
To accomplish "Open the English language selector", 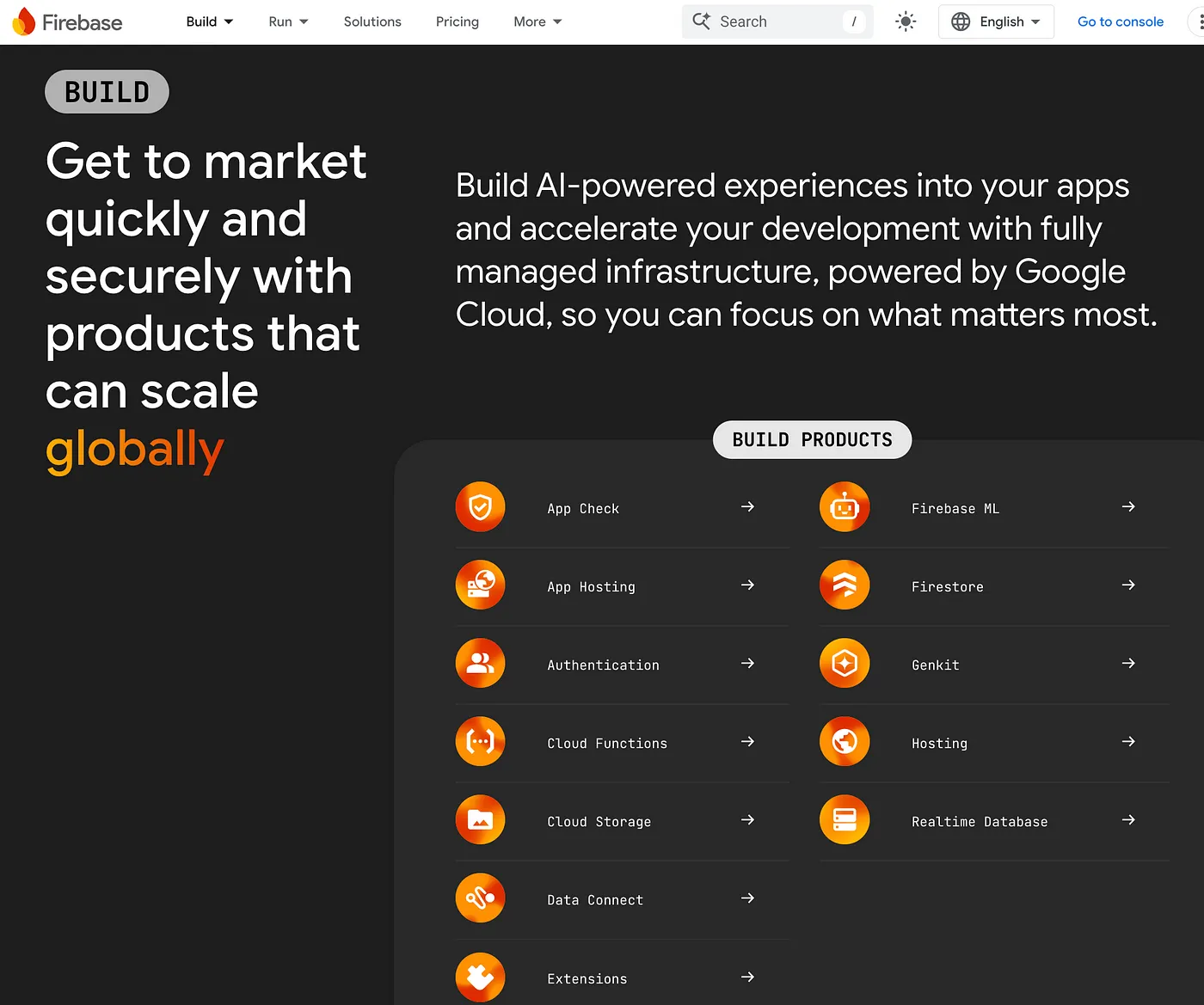I will (996, 21).
